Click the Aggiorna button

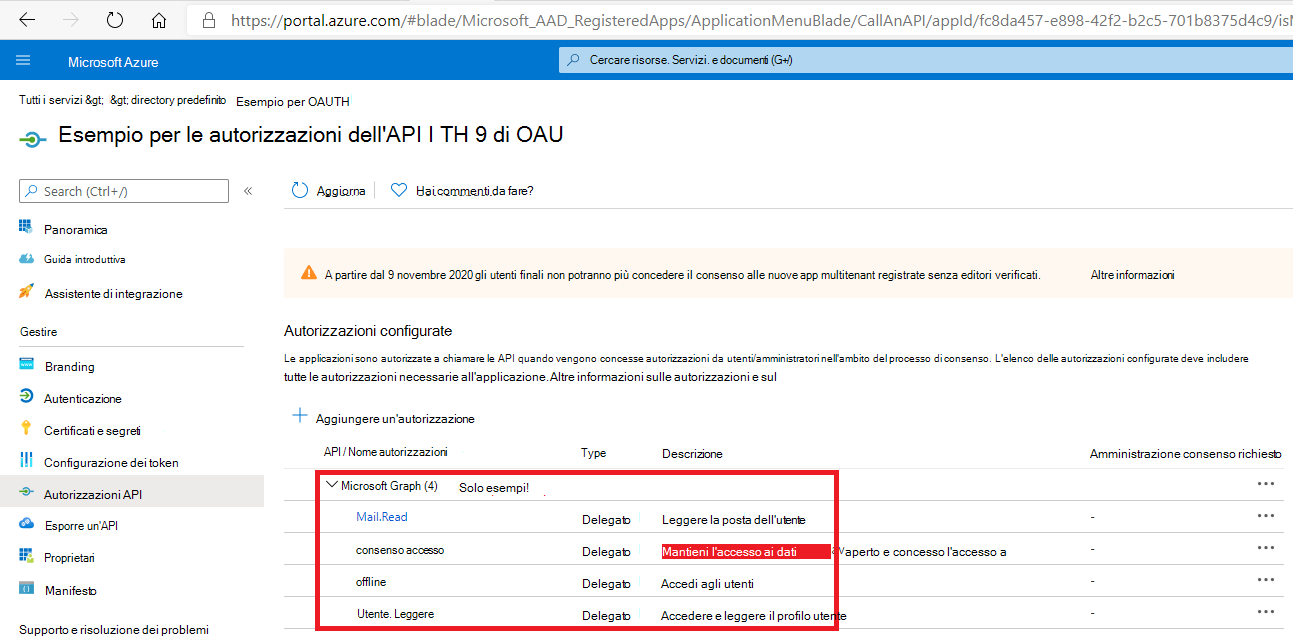click(328, 190)
